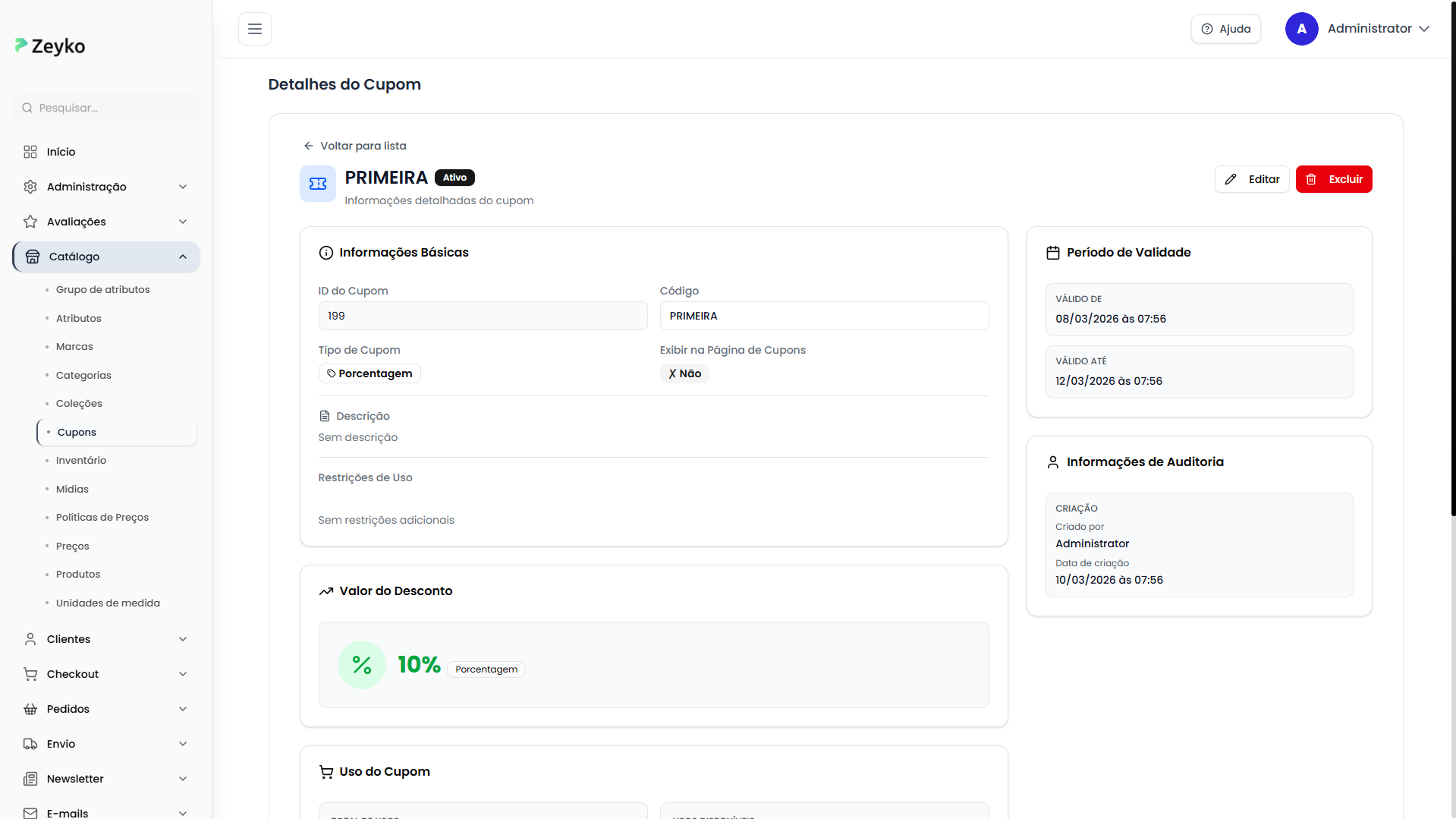
Task: Expand the Administração menu chevron
Action: click(x=183, y=187)
